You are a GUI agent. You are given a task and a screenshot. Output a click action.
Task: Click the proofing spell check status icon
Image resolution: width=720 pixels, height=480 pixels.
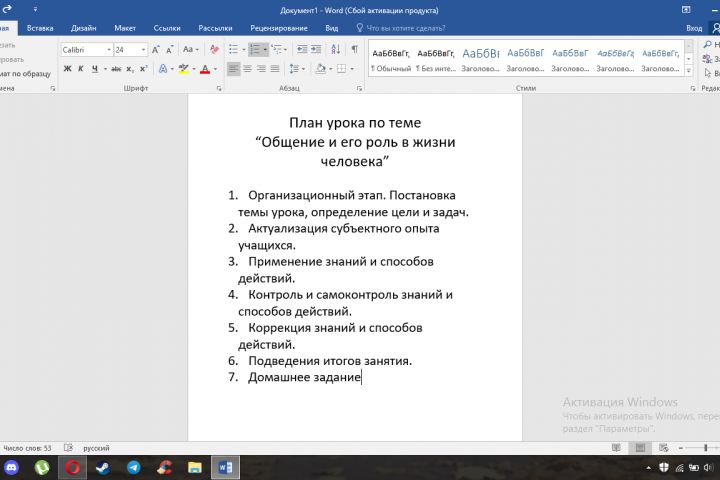(68, 447)
